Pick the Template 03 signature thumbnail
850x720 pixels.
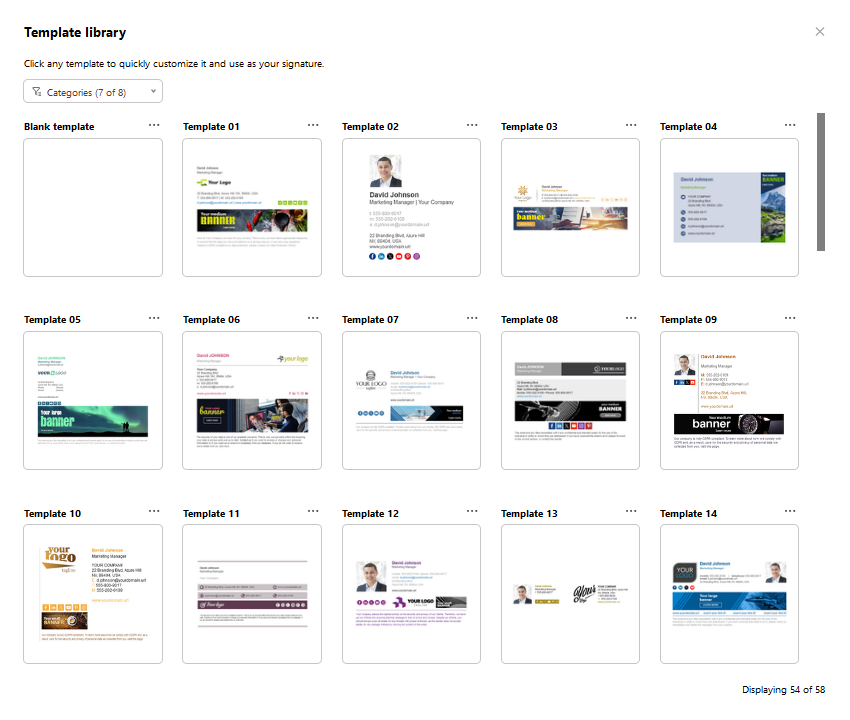click(x=570, y=207)
